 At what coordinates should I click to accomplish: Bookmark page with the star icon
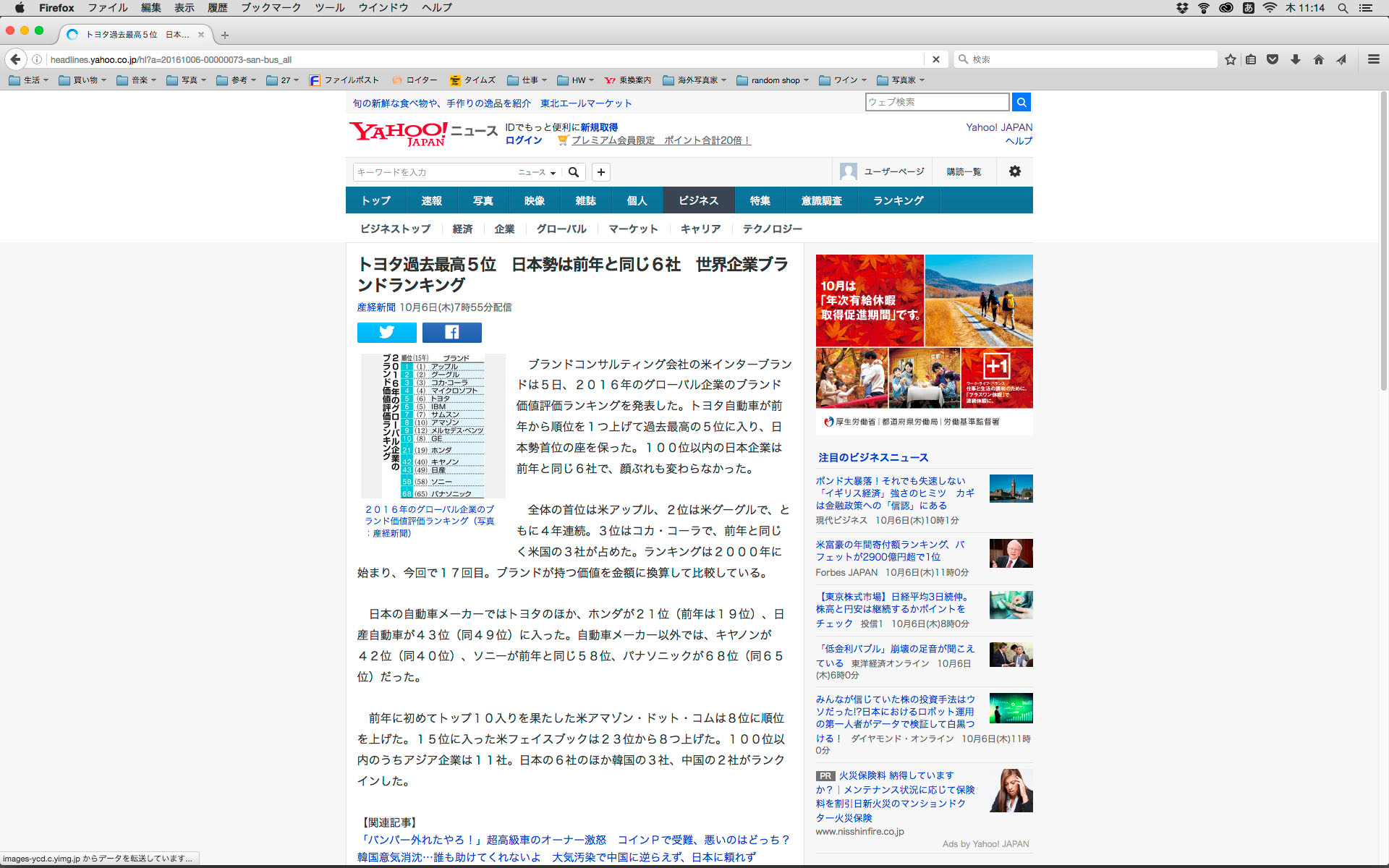coord(1230,59)
